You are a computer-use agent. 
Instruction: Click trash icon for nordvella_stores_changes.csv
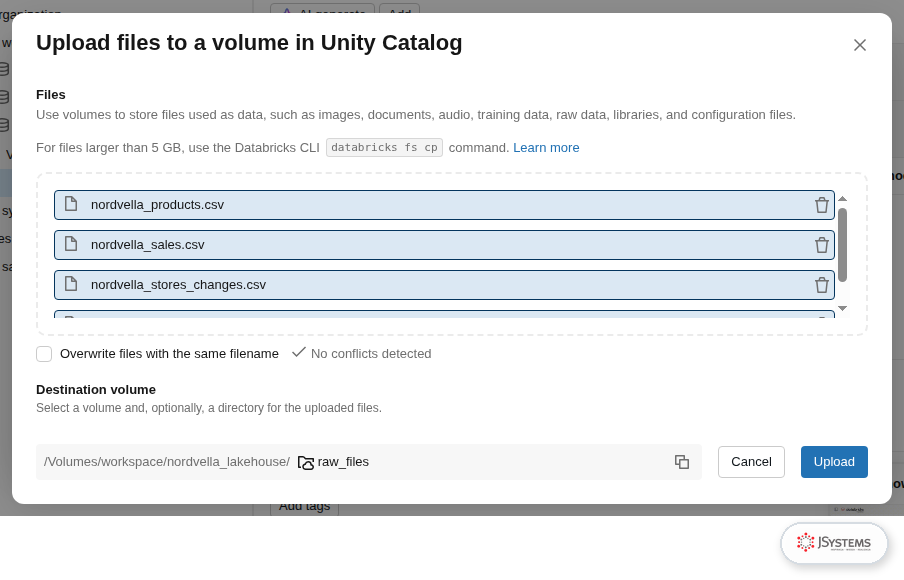[x=822, y=285]
